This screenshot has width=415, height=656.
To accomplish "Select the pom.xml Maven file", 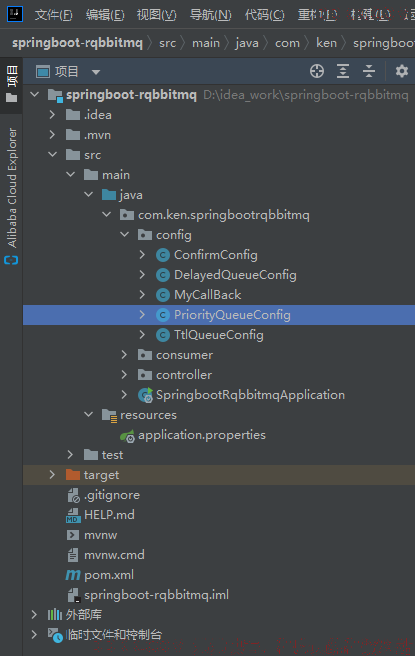I will click(109, 575).
